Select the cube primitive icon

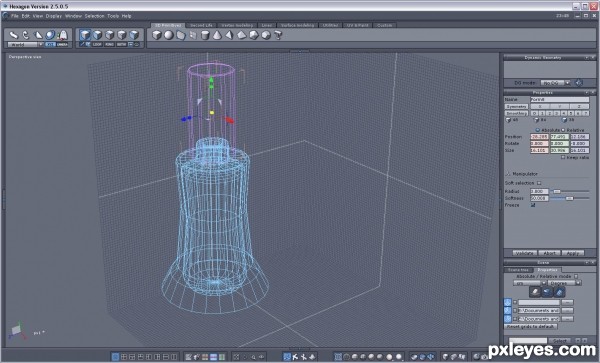pos(157,35)
